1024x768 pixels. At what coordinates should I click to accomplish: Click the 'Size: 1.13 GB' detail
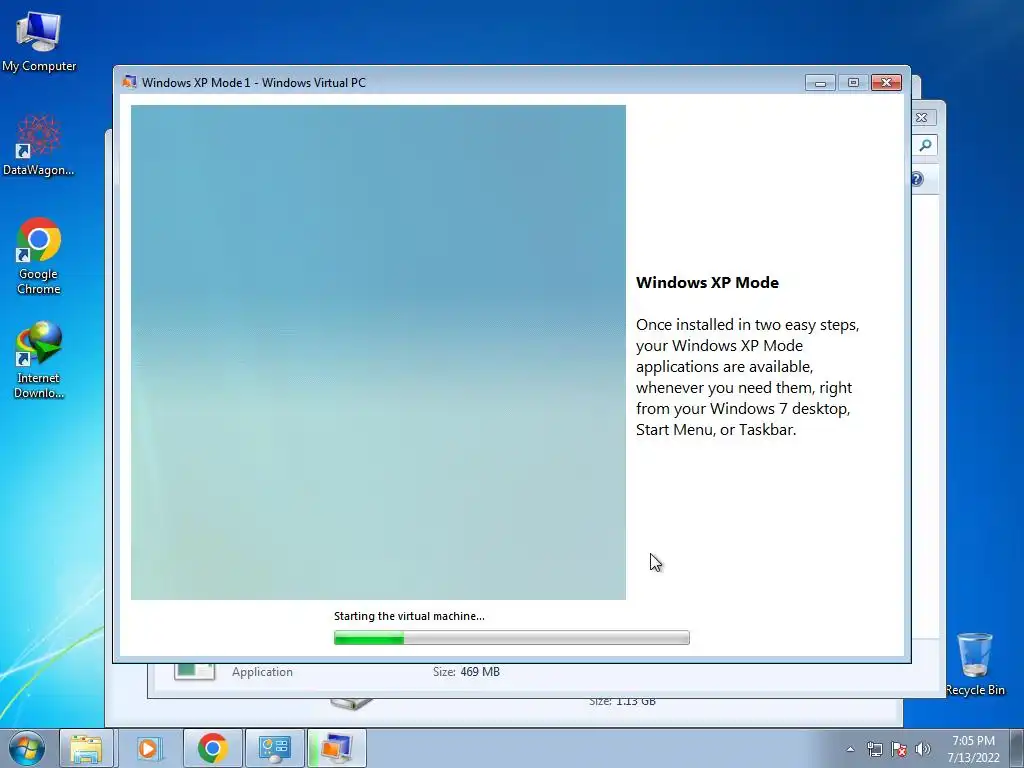(x=622, y=702)
